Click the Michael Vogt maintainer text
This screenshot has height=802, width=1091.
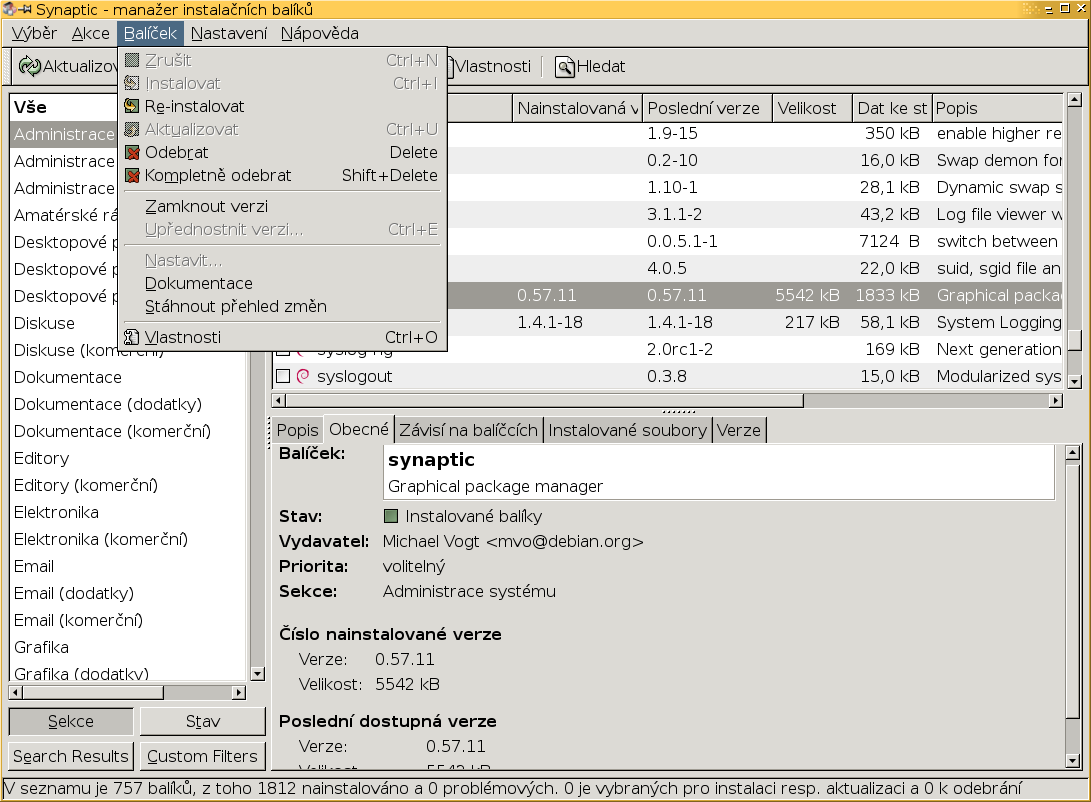pos(513,541)
